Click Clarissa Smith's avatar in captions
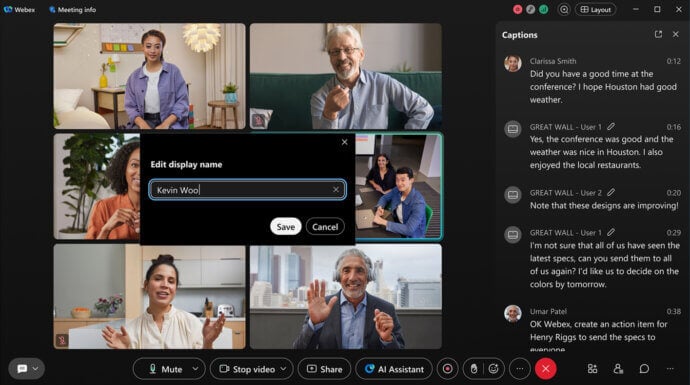This screenshot has height=385, width=690. (x=513, y=64)
